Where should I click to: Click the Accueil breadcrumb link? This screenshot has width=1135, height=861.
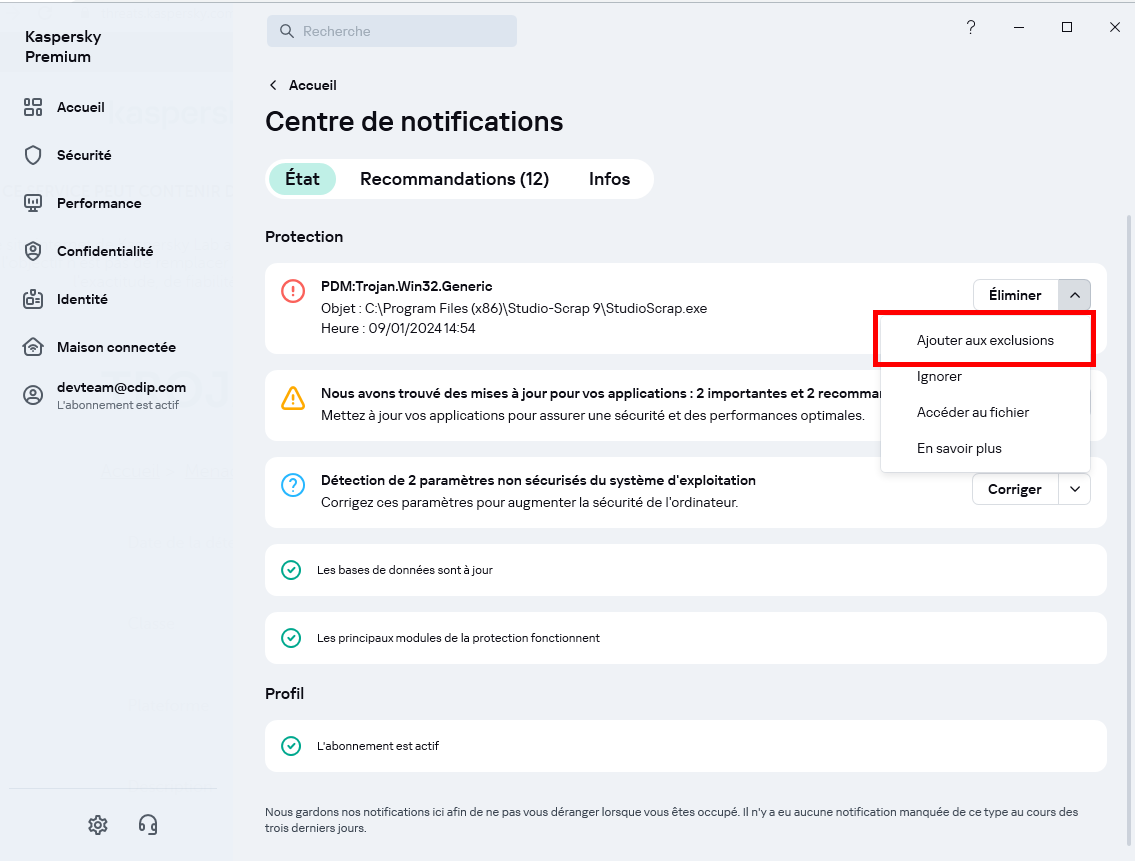coord(313,85)
